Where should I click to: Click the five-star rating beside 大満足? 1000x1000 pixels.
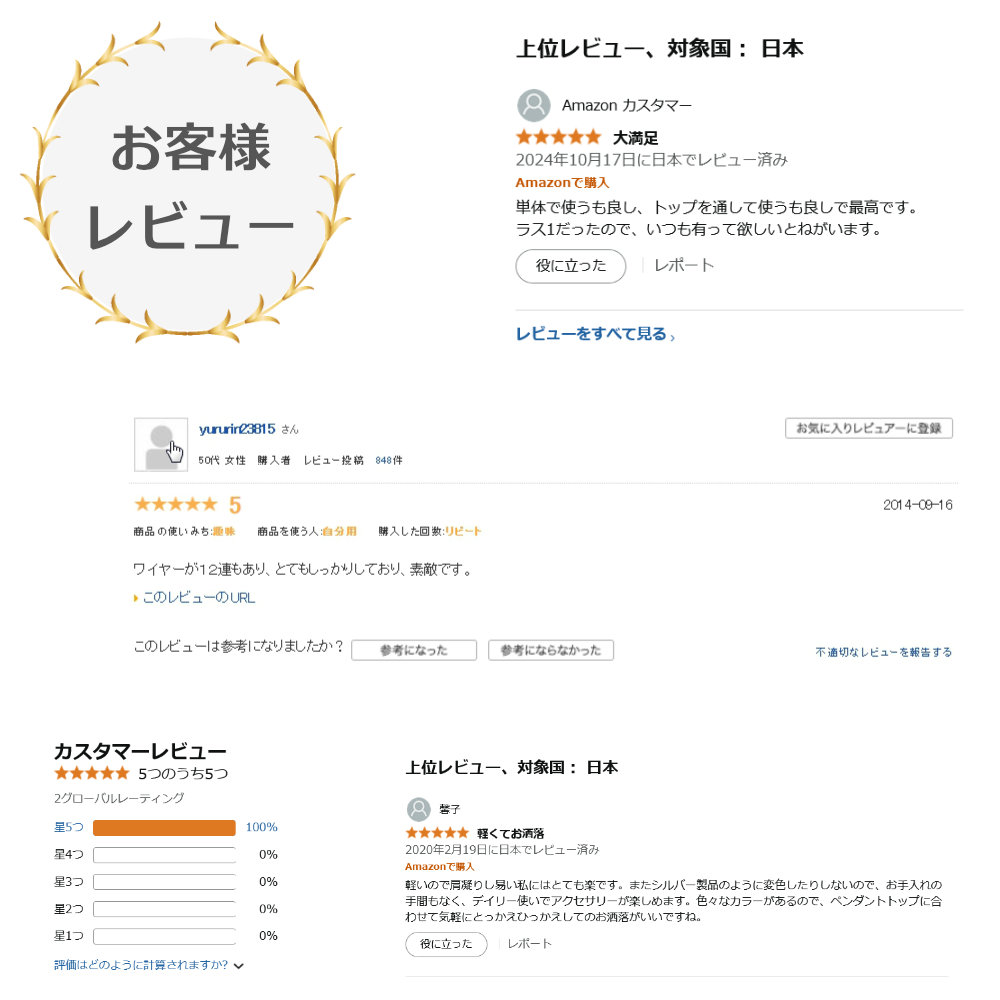558,136
